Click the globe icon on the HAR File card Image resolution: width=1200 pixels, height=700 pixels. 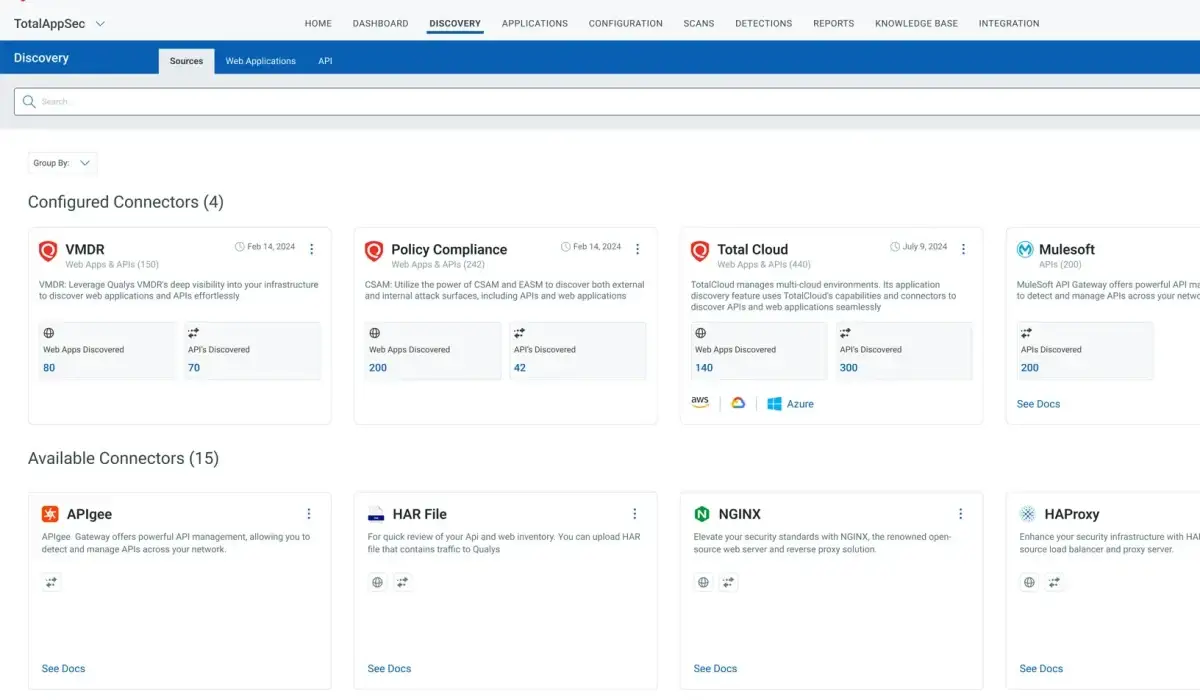(x=377, y=582)
